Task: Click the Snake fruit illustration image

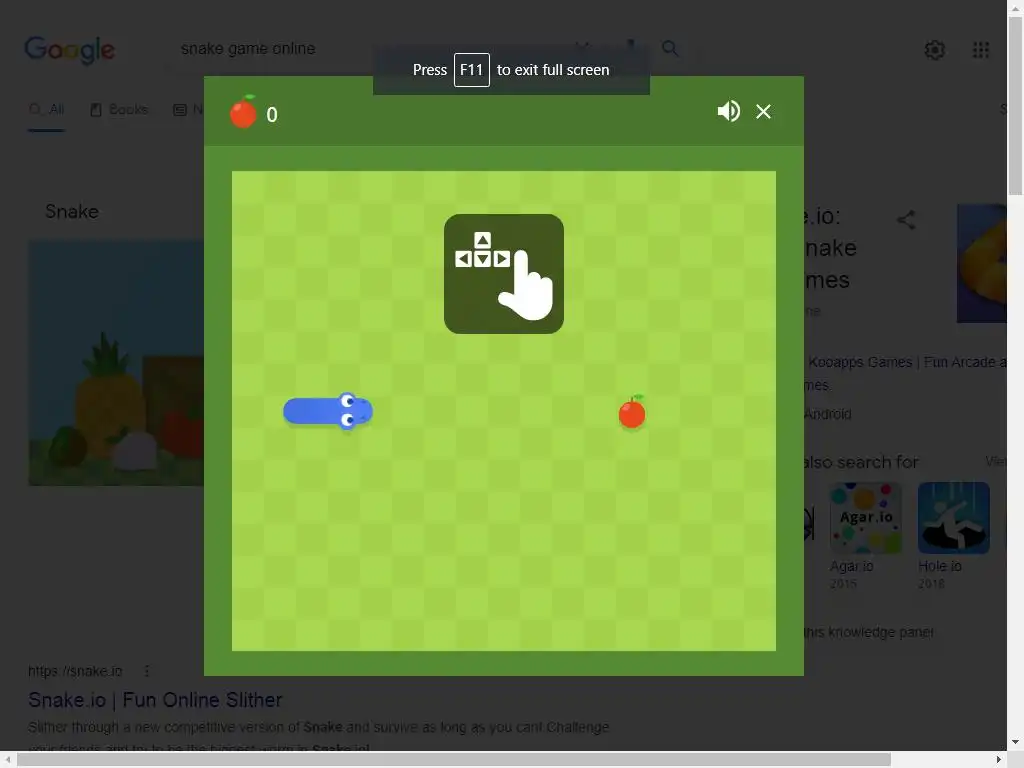Action: point(116,363)
